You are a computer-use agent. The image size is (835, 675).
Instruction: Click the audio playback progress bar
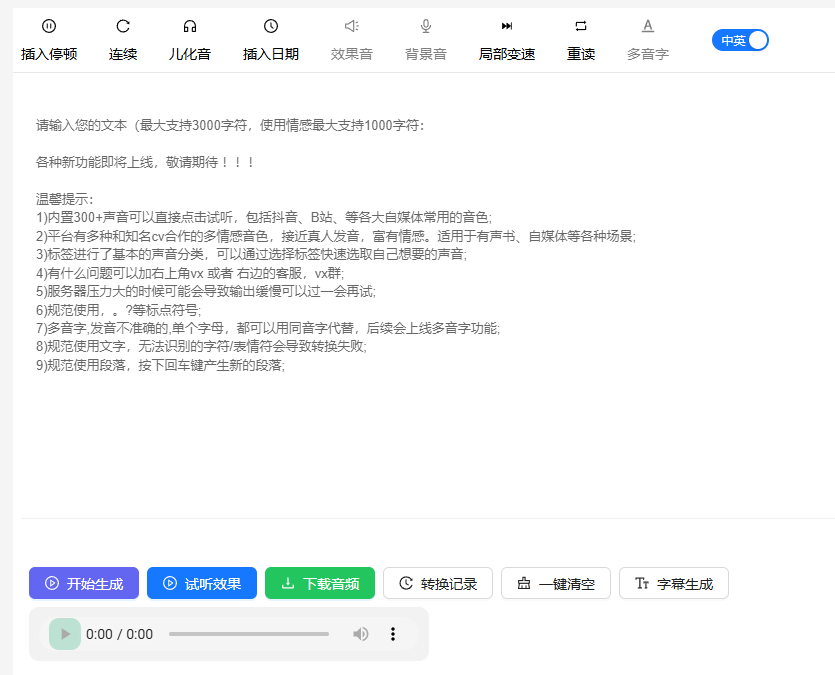pyautogui.click(x=249, y=634)
